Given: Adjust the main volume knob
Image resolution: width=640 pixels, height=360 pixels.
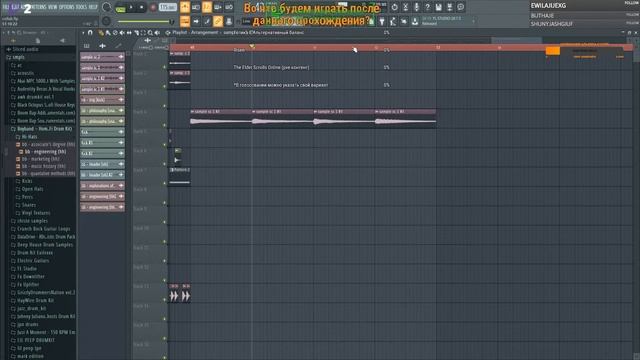Looking at the screenshot, I should (x=107, y=7).
